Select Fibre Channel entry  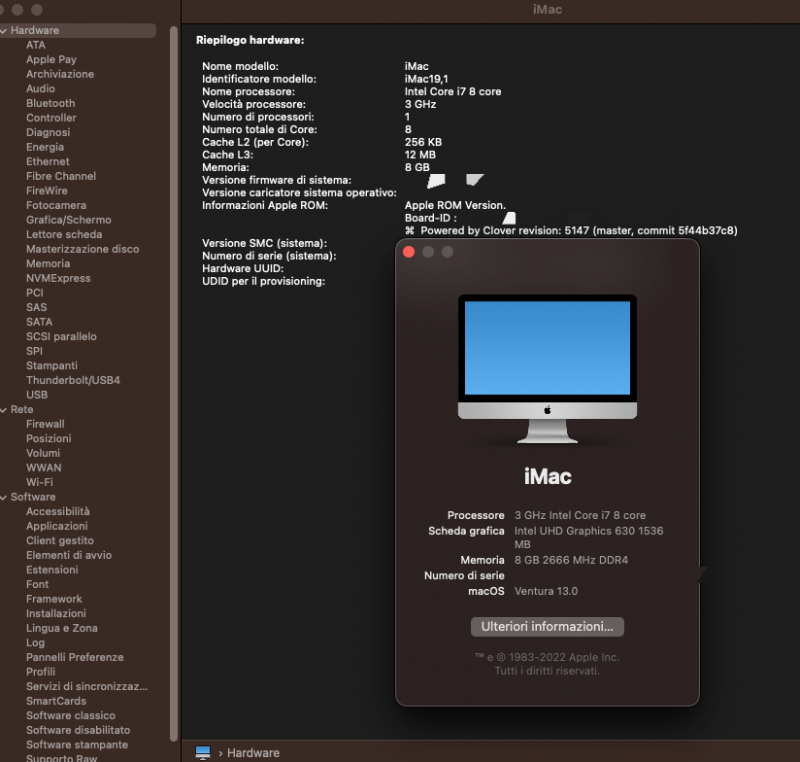point(61,176)
